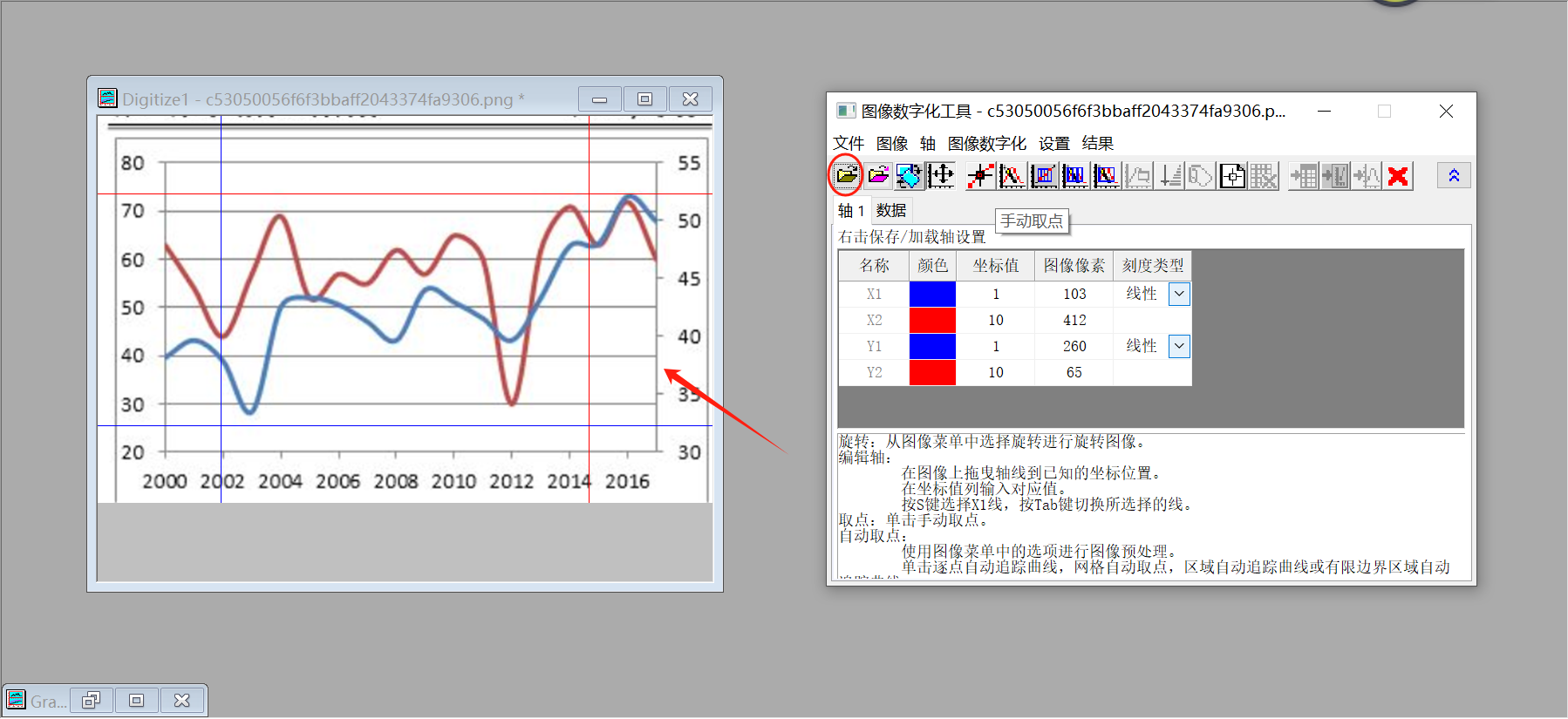
Task: Click the page with crosshair icon
Action: tap(1232, 176)
